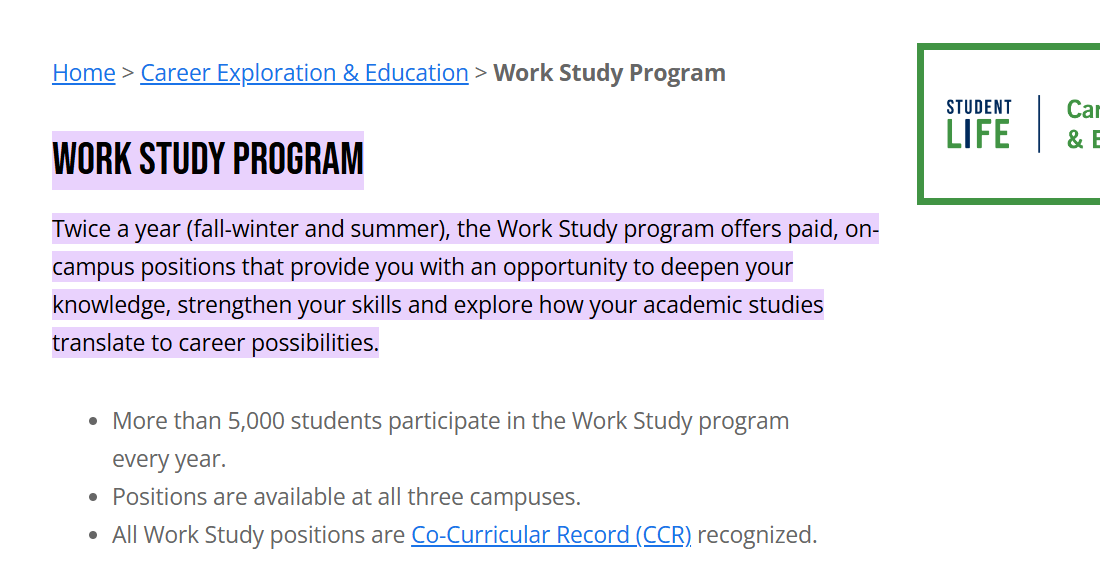The image size is (1100, 581).
Task: Click the word 'recognized.' after the CCR link
Action: pyautogui.click(x=757, y=535)
